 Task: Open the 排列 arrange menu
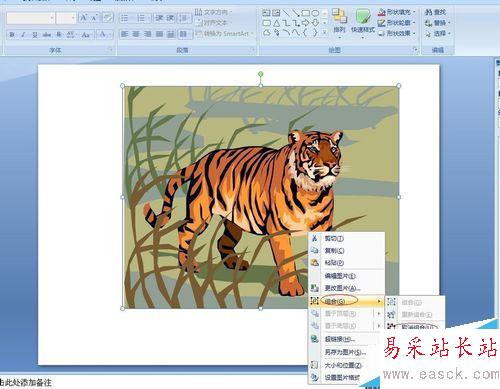pyautogui.click(x=339, y=23)
